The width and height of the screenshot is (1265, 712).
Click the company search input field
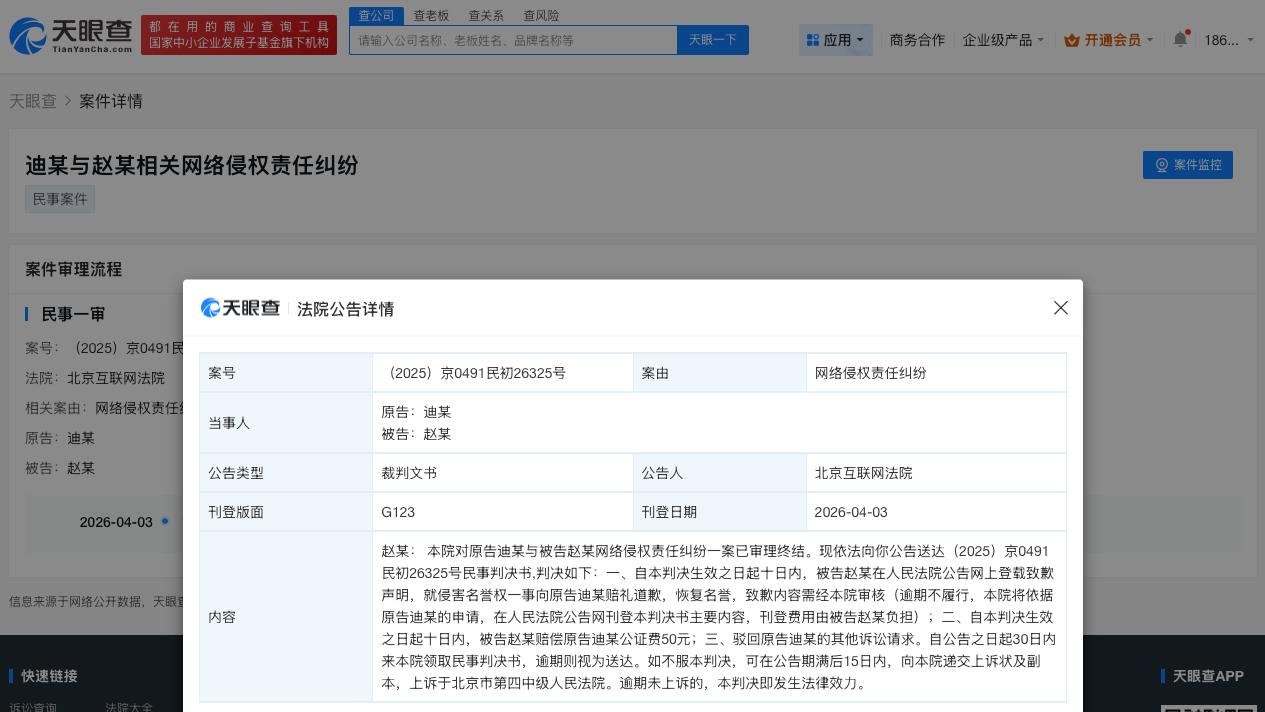(x=513, y=40)
